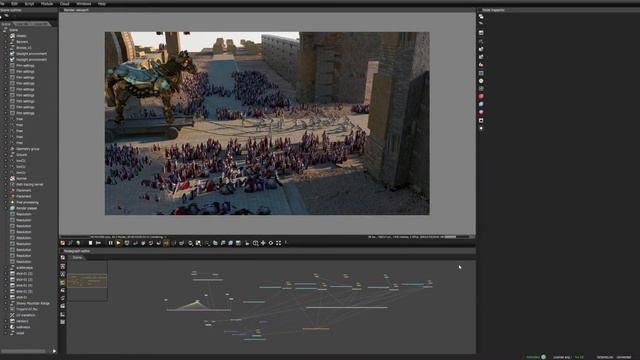Click OctaneLive connected status text
This screenshot has width=640, height=360.
pos(614,357)
